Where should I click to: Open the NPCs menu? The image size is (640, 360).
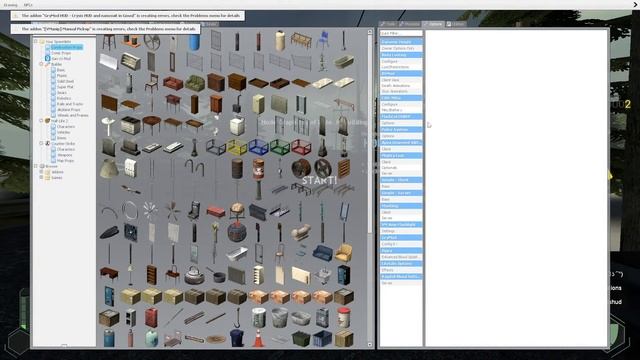pos(28,5)
